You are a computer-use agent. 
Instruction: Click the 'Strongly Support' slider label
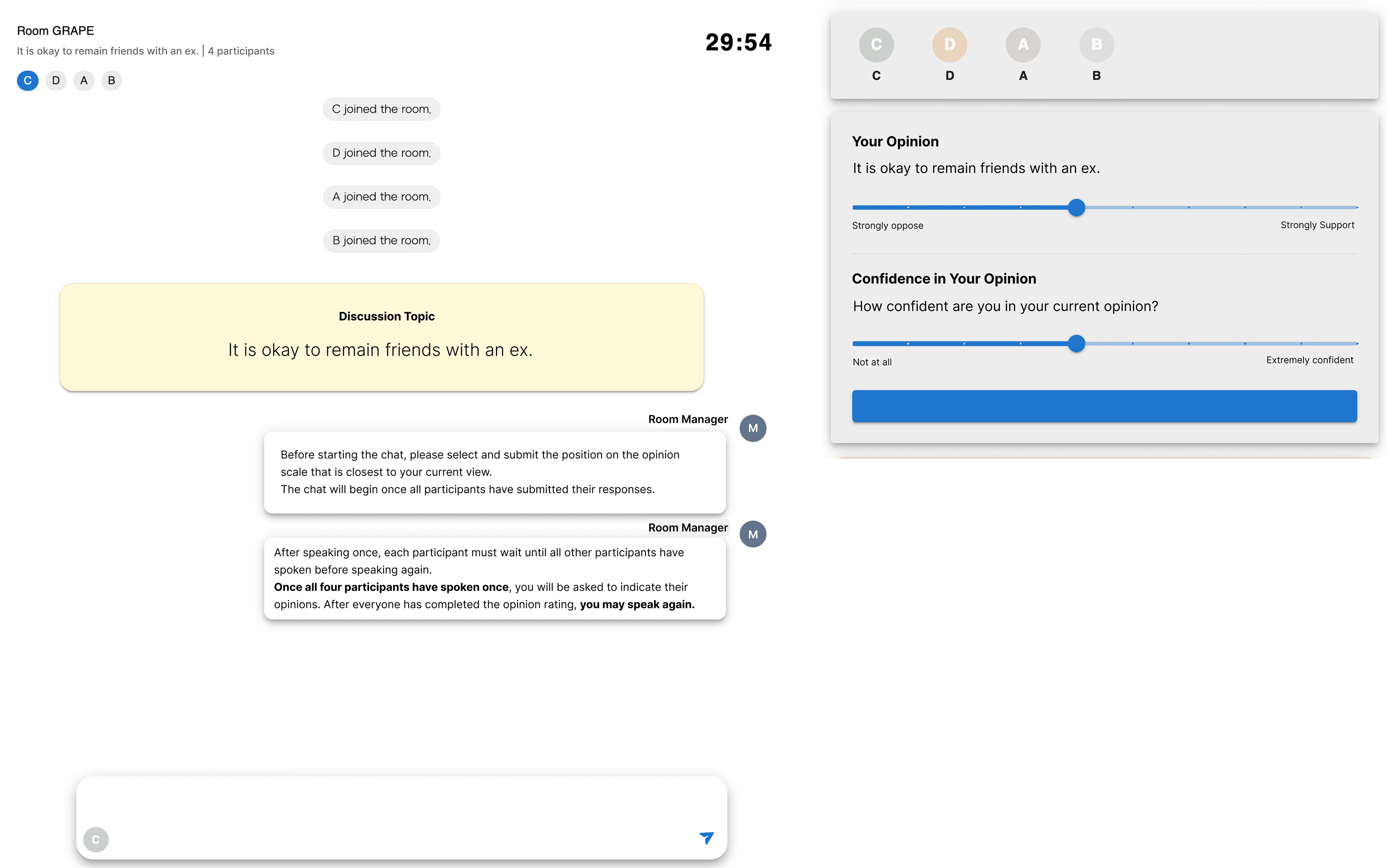(x=1318, y=225)
